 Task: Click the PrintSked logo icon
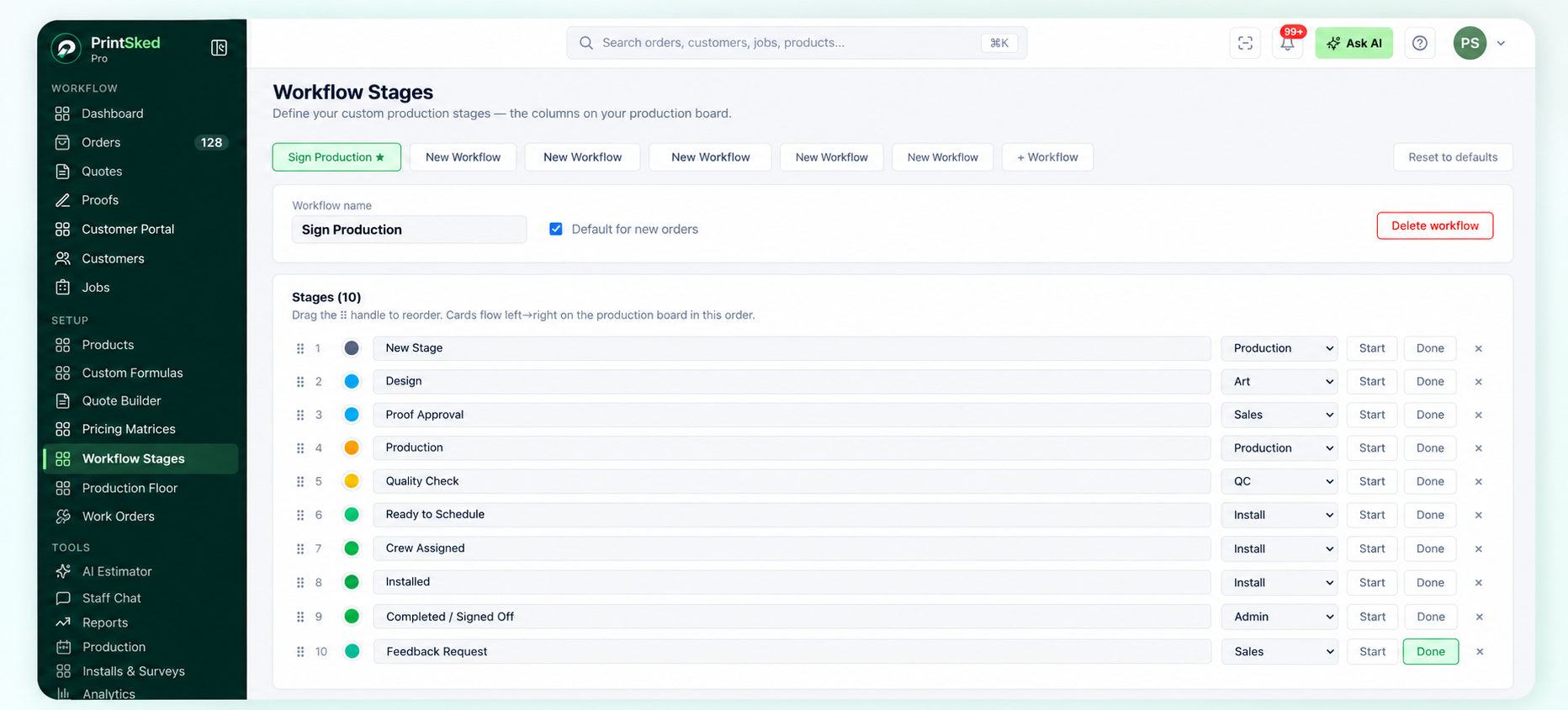[66, 48]
